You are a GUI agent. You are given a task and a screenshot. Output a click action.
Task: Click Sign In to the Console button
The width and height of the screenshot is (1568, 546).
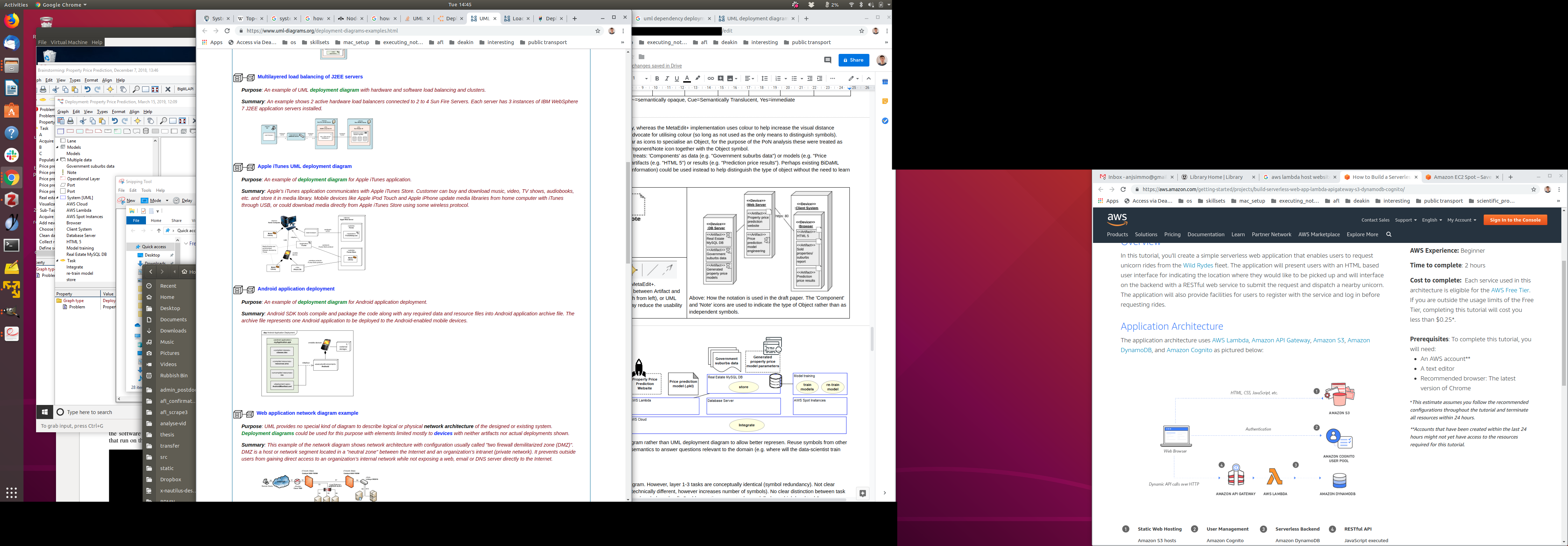(1514, 220)
